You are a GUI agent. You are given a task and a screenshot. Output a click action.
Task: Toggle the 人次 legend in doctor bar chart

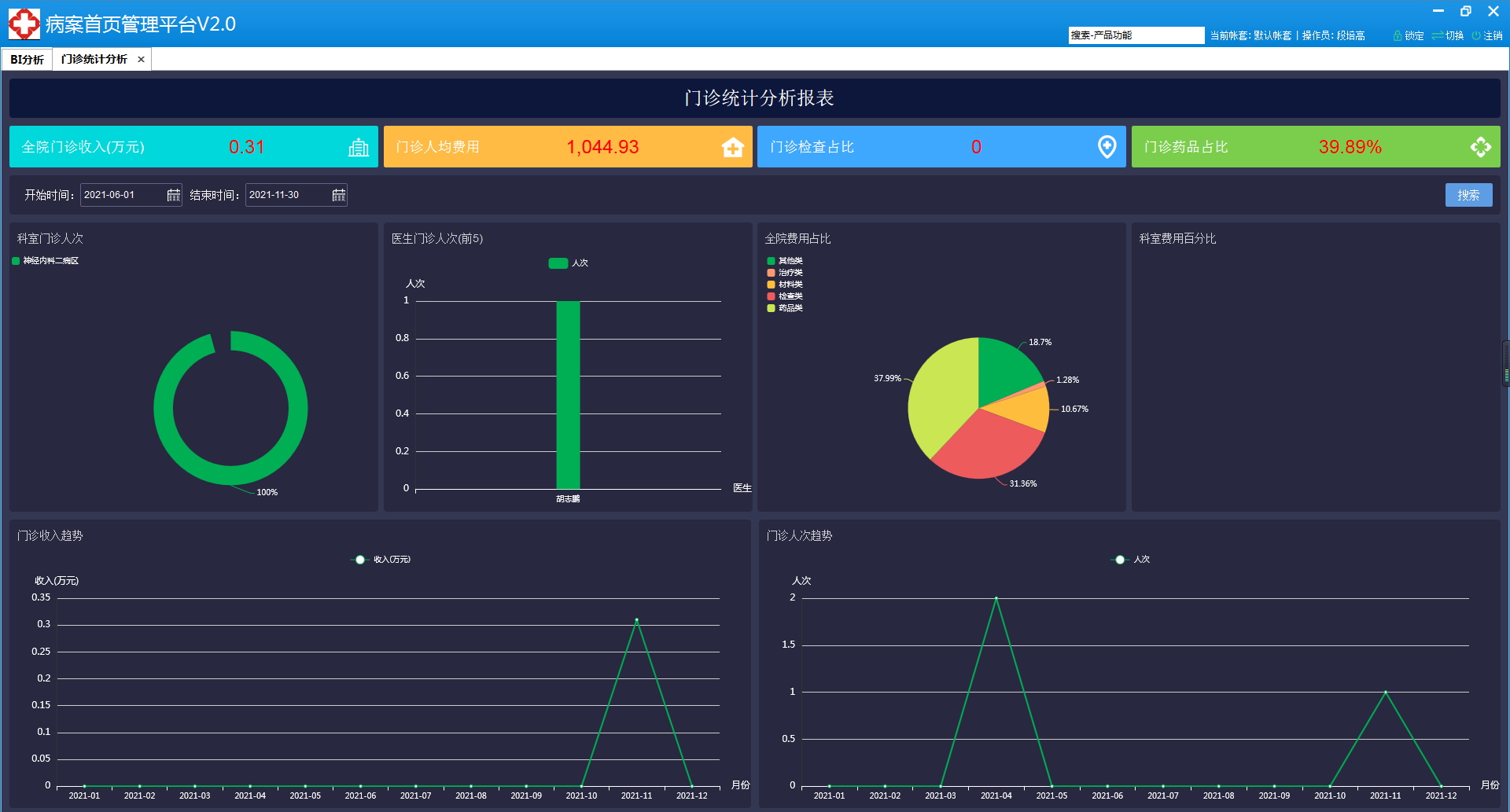(x=568, y=263)
